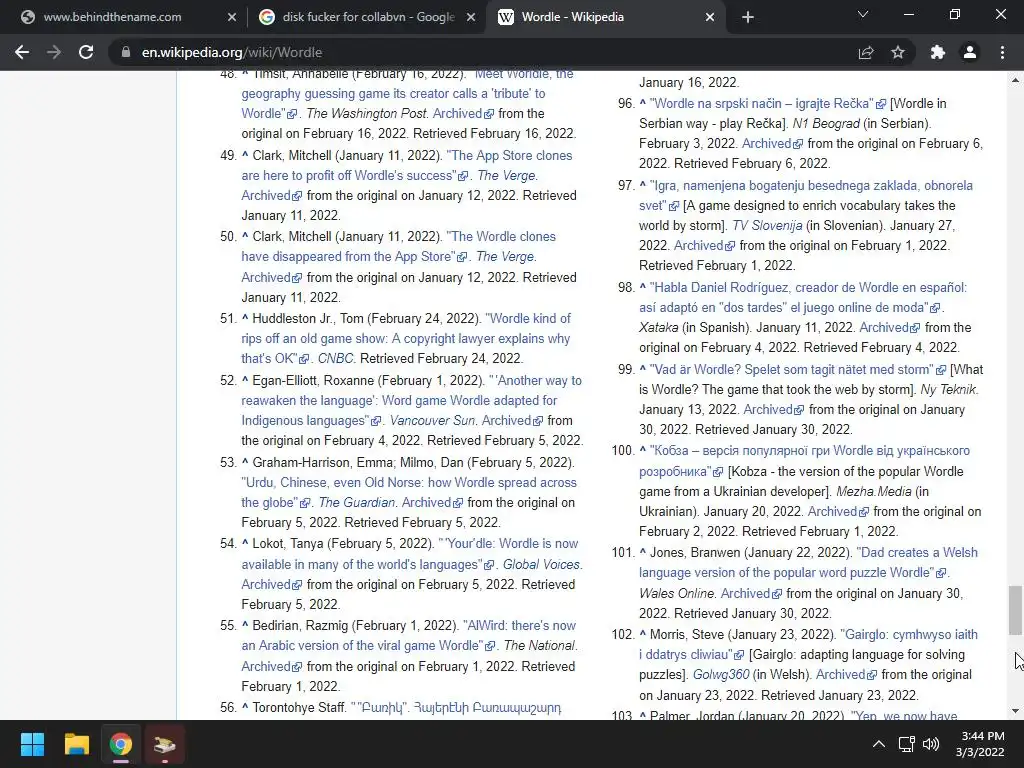Open File Explorer from taskbar
1024x768 pixels.
click(76, 744)
